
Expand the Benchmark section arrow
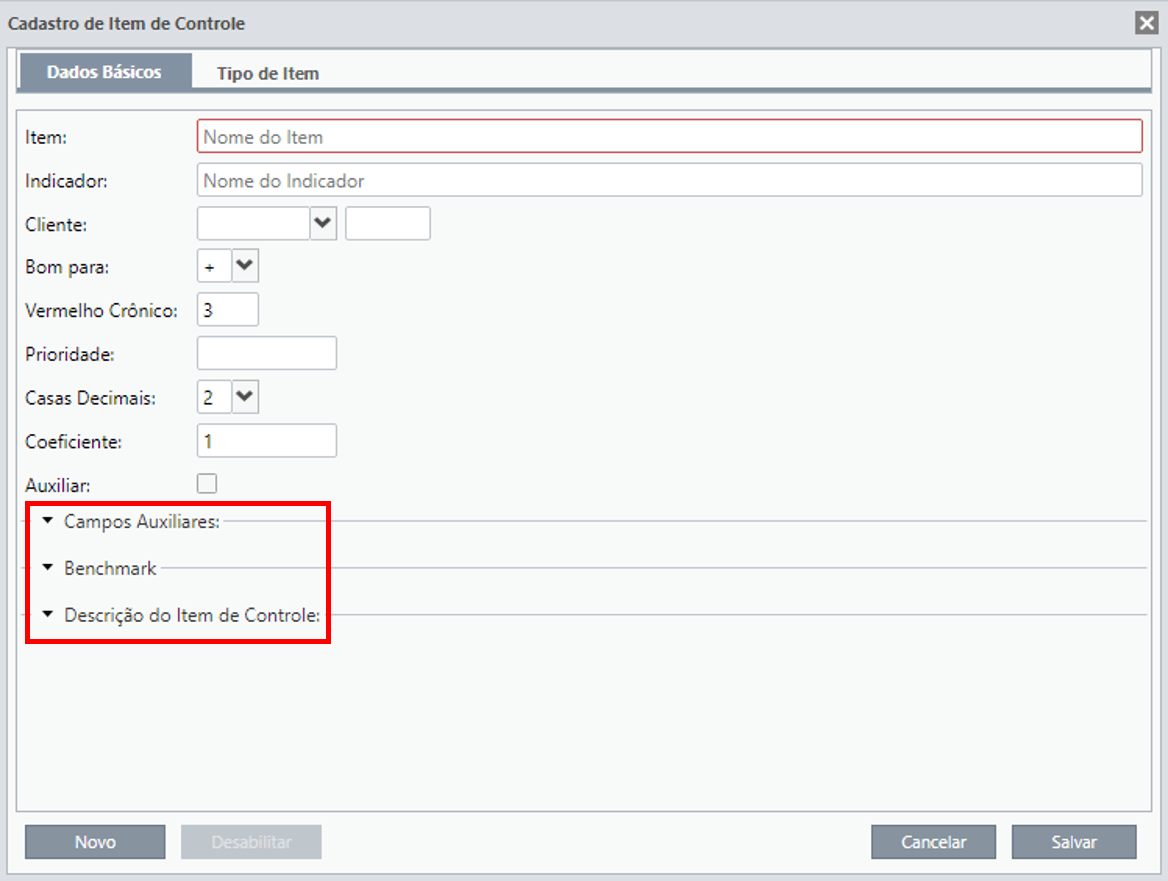pyautogui.click(x=48, y=567)
